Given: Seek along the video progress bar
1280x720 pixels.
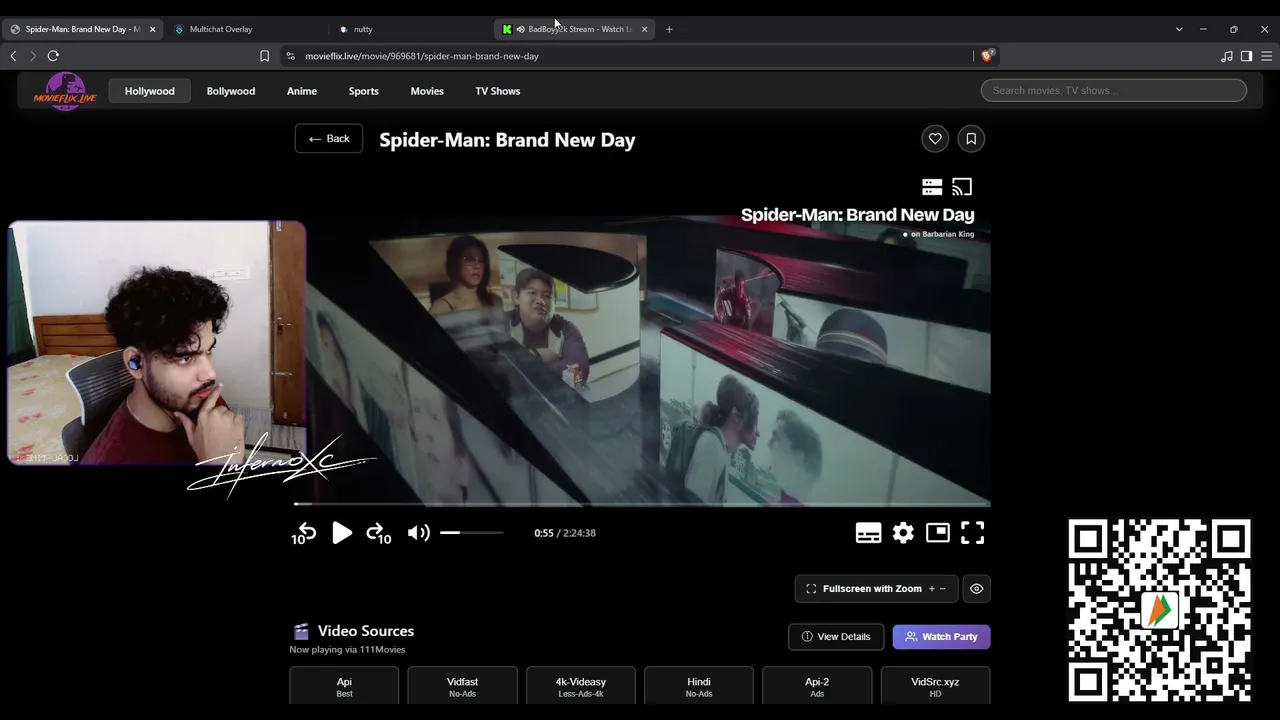Looking at the screenshot, I should pyautogui.click(x=642, y=505).
